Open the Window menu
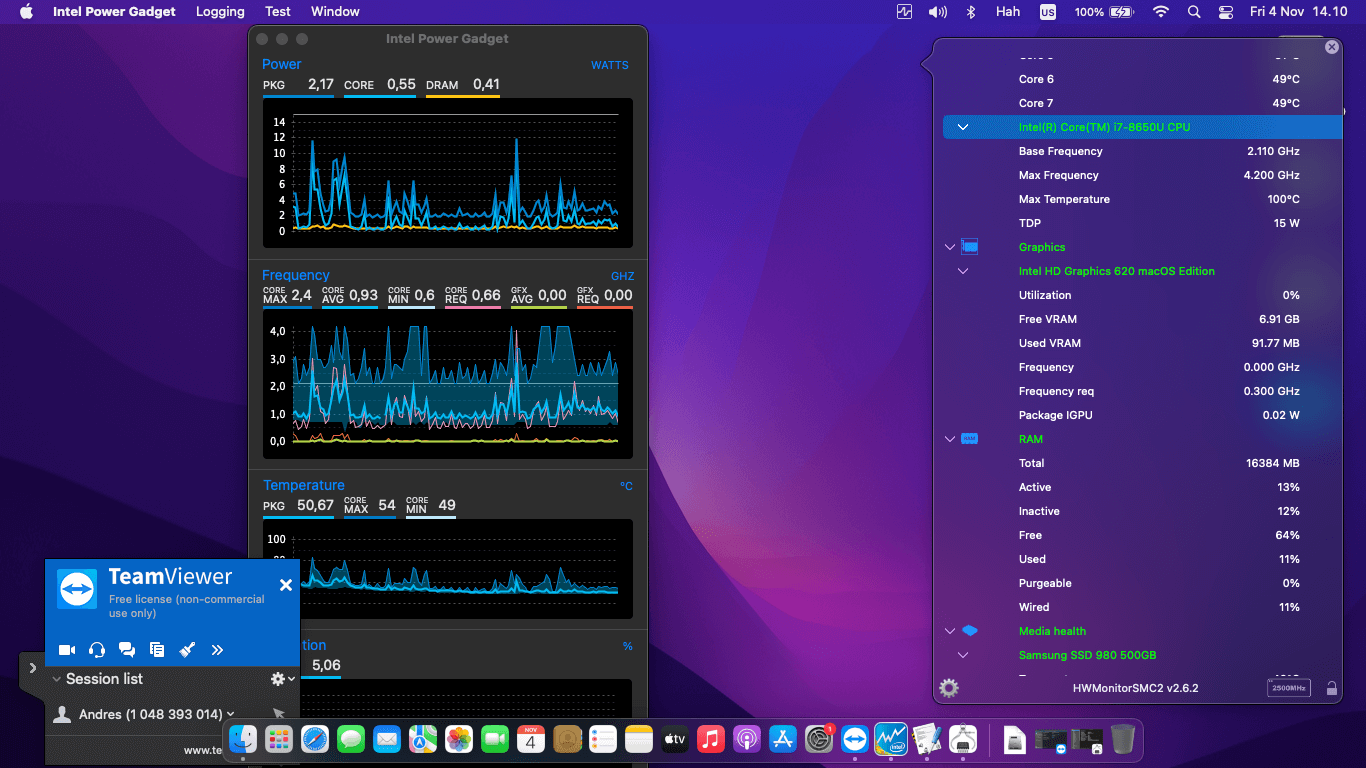This screenshot has width=1366, height=768. [335, 12]
